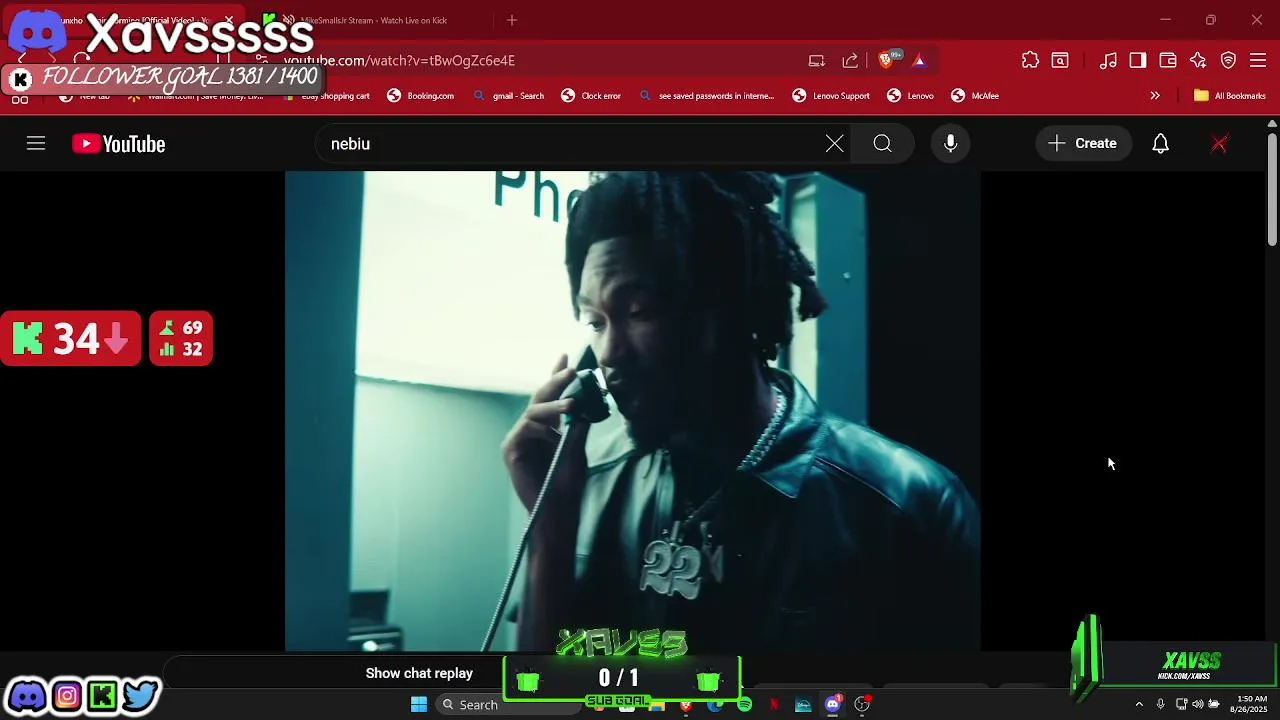Image resolution: width=1280 pixels, height=720 pixels.
Task: Open YouTube notifications bell
Action: pyautogui.click(x=1160, y=144)
